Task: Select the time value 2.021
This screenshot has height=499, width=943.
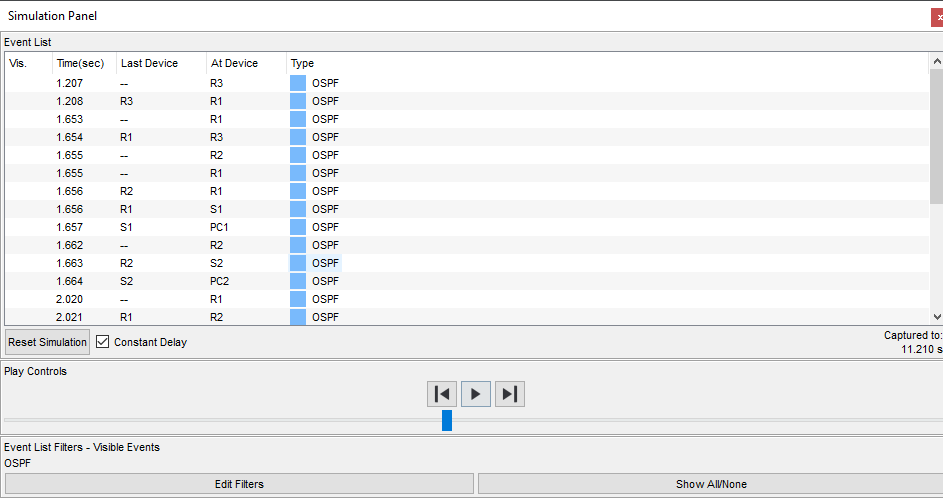Action: 70,317
